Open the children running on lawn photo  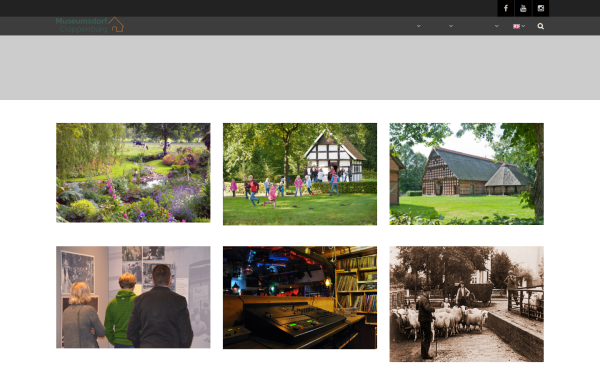click(x=300, y=174)
